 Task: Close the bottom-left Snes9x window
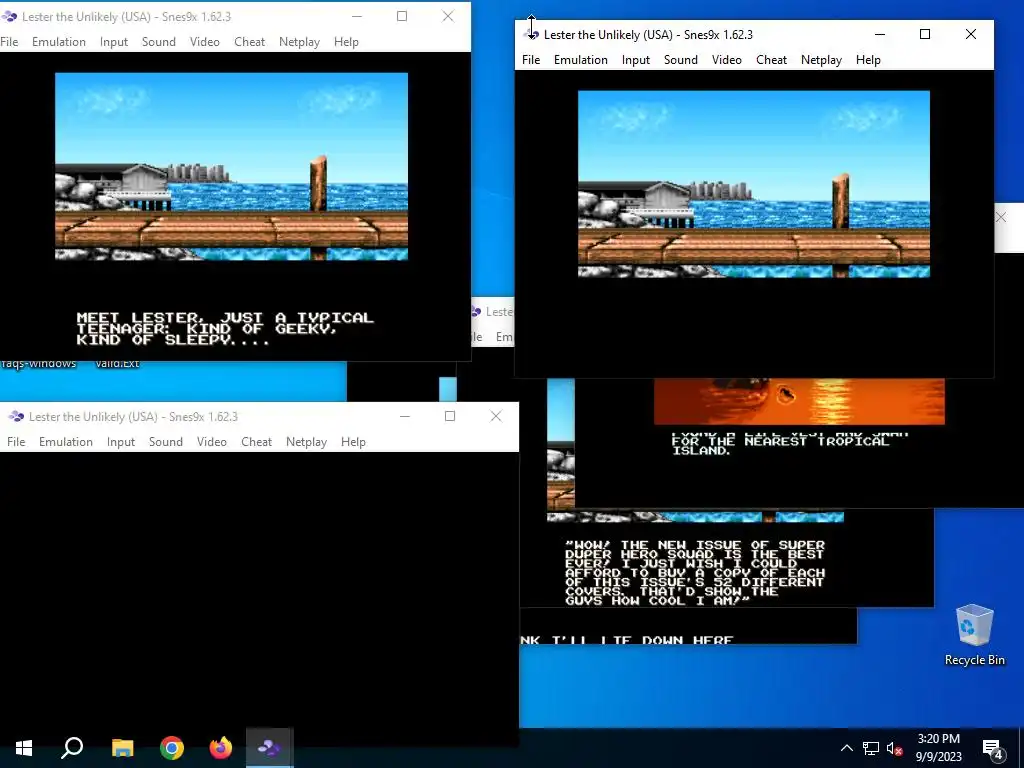496,417
